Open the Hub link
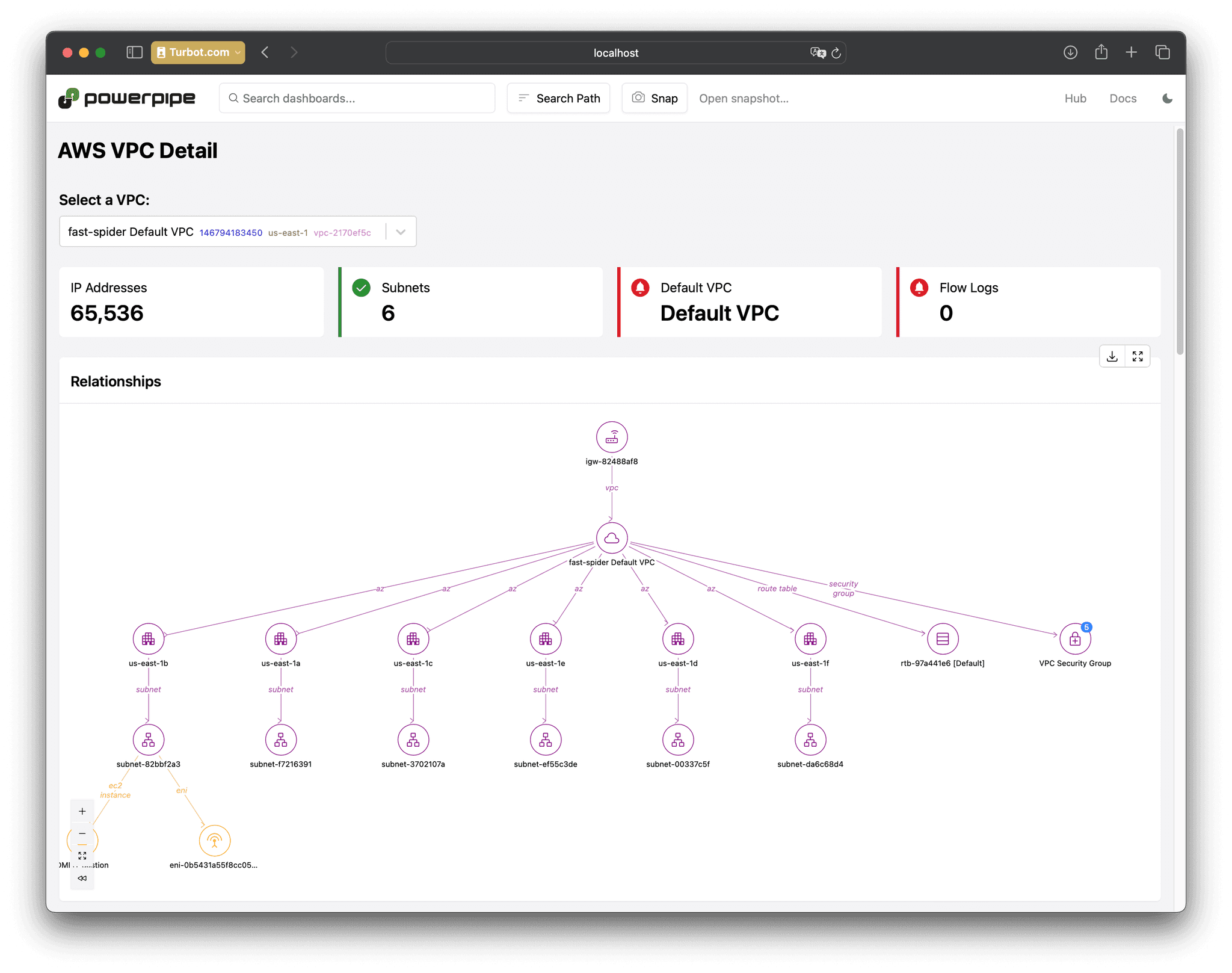This screenshot has height=973, width=1232. [x=1075, y=99]
